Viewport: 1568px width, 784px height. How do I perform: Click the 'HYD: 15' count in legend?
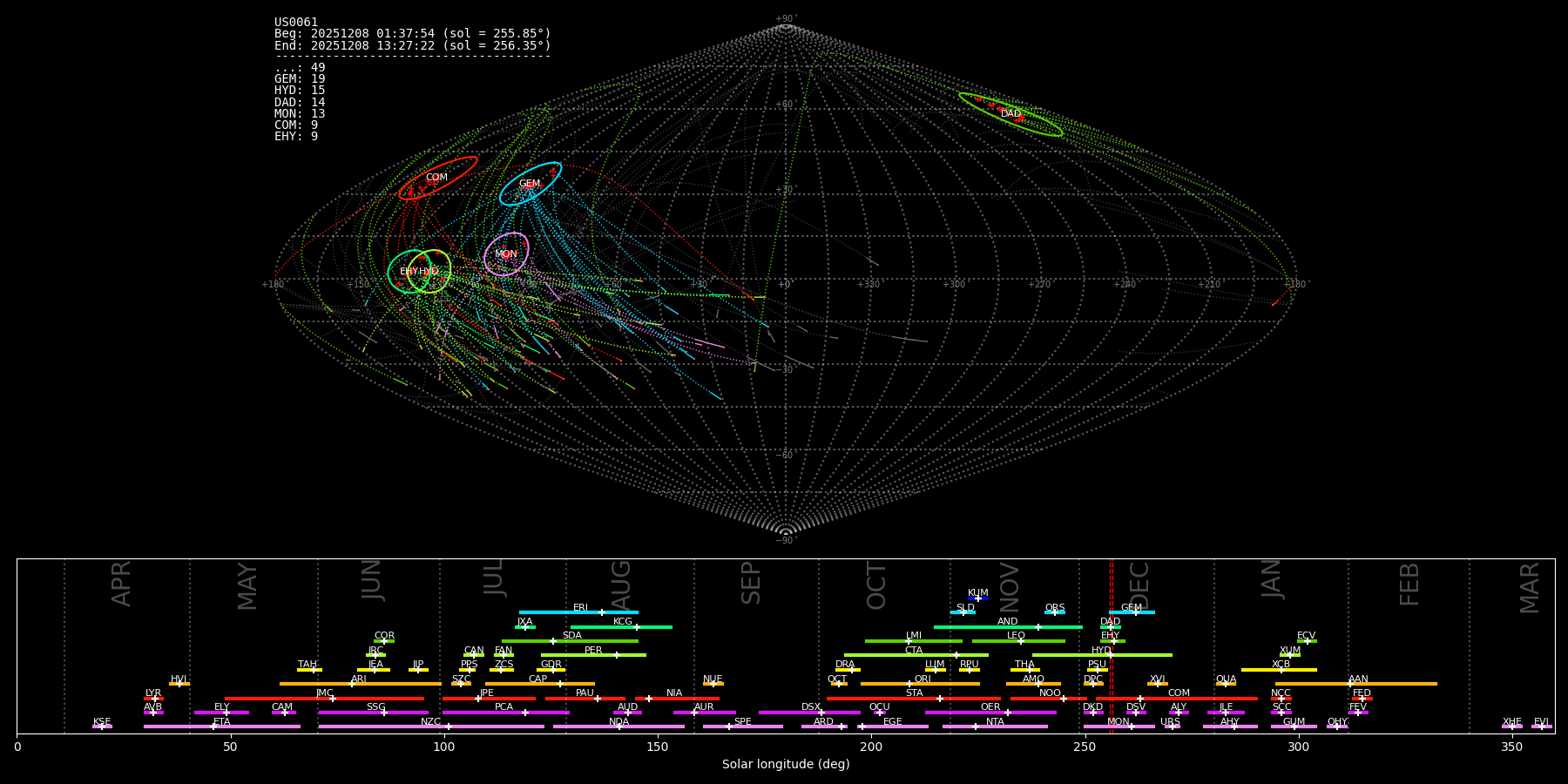[x=300, y=91]
